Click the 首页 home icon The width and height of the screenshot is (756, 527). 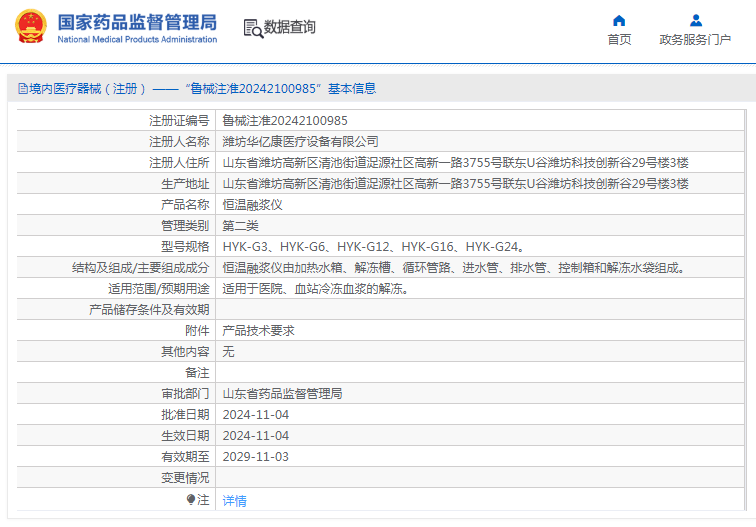coord(619,21)
